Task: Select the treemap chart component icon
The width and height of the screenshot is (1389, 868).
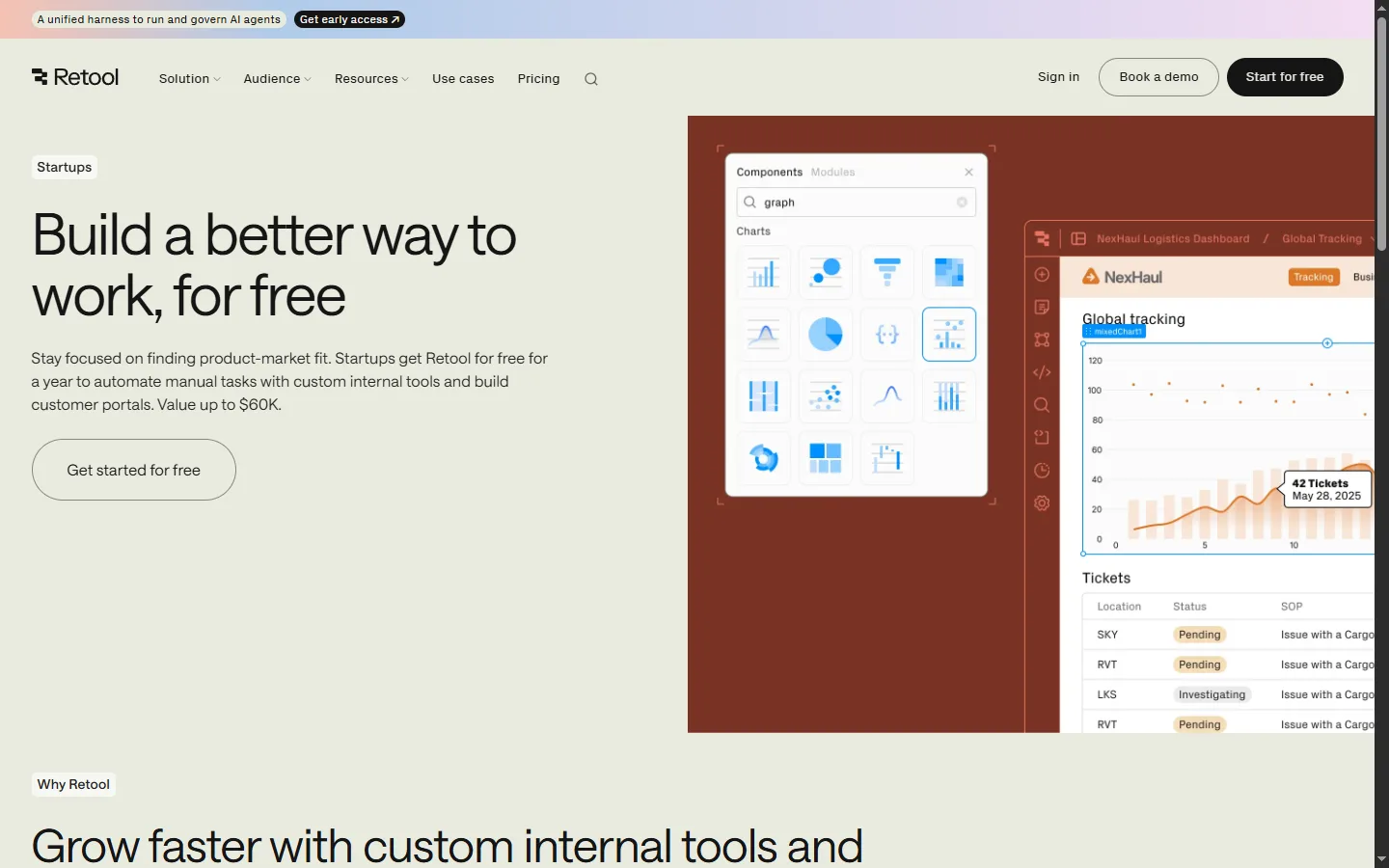Action: (x=826, y=458)
